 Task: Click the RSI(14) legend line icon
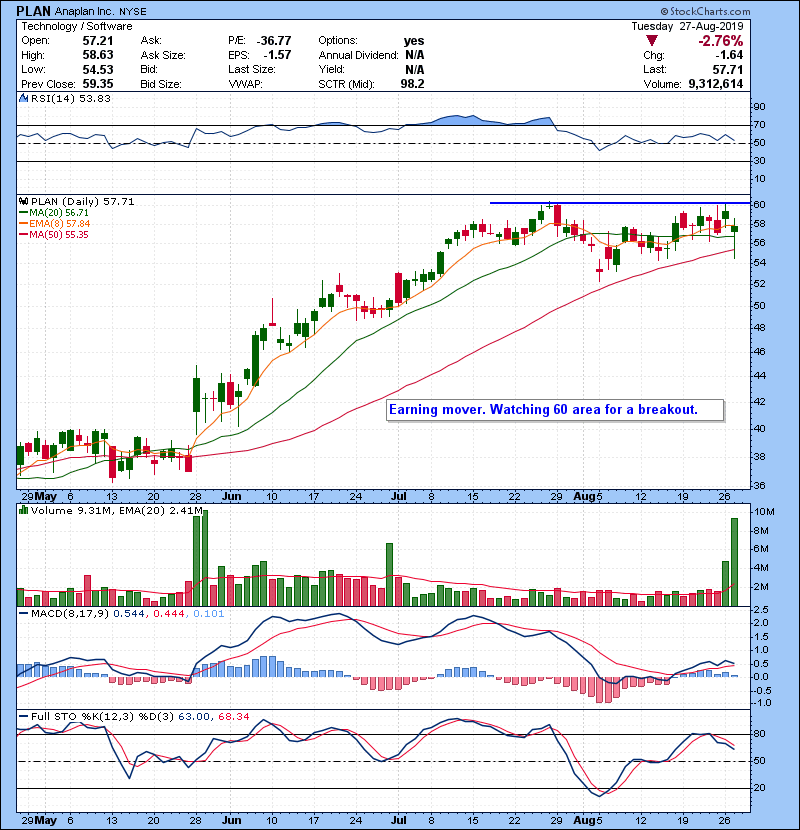(x=24, y=98)
